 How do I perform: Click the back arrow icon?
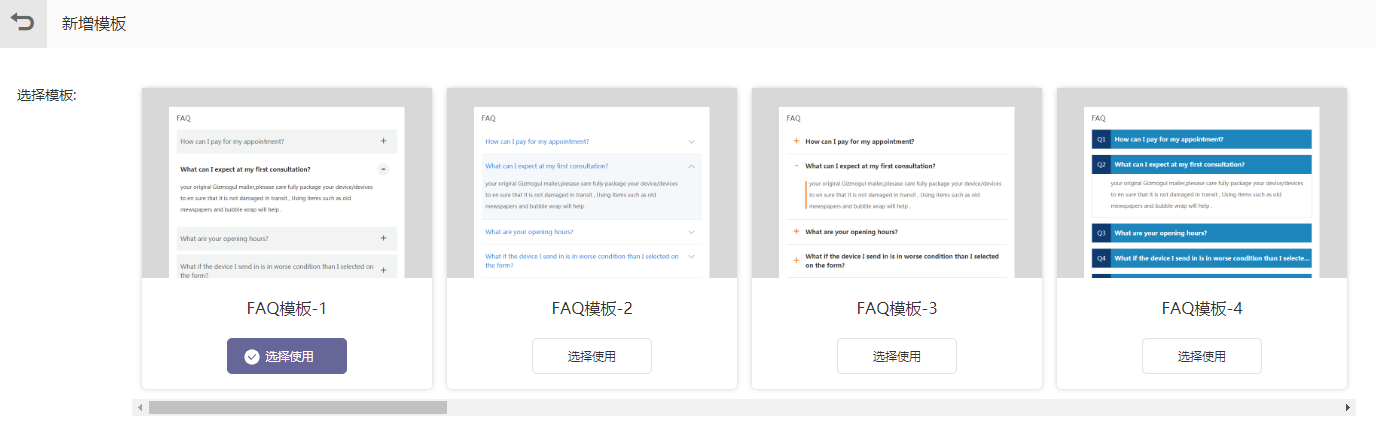(x=22, y=23)
